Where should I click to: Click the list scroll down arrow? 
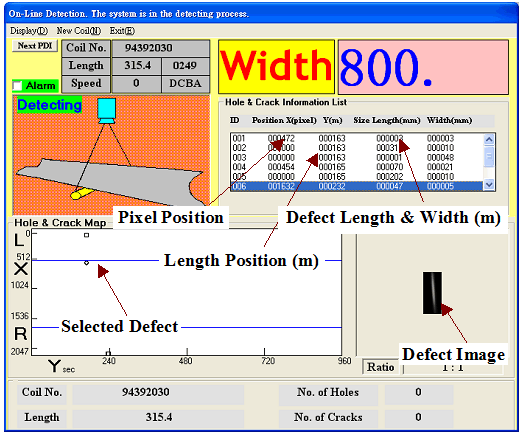(x=489, y=184)
